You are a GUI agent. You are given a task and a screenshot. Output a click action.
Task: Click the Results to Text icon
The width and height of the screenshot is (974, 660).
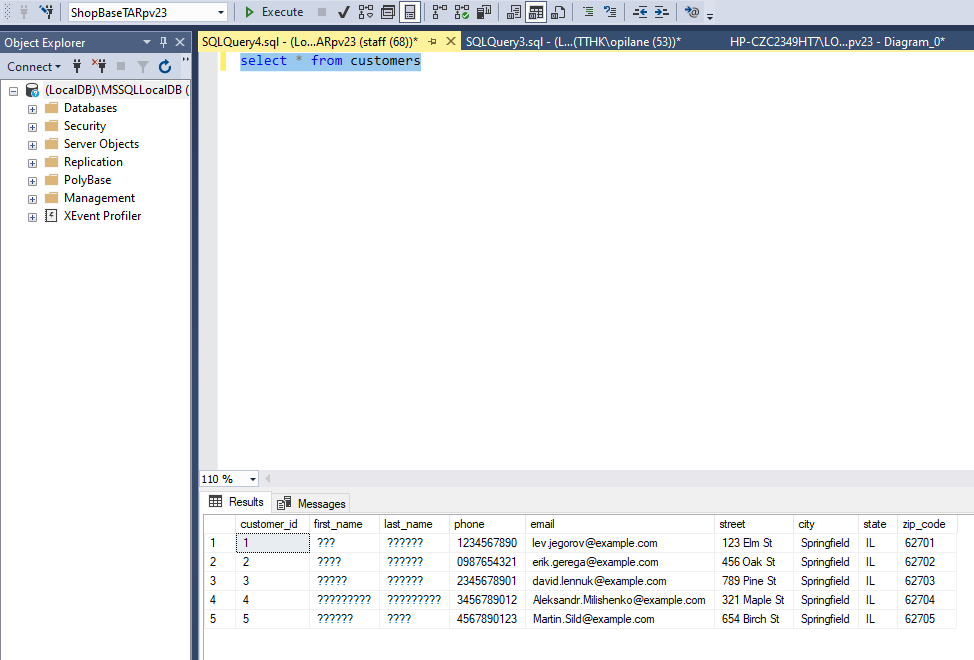tap(514, 12)
